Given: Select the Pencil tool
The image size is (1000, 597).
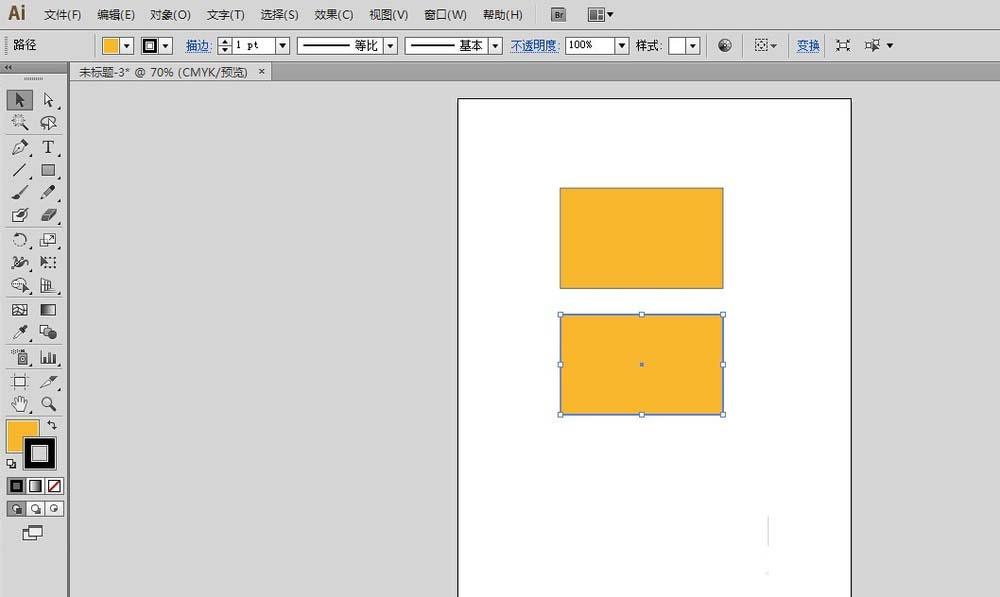Looking at the screenshot, I should (48, 193).
